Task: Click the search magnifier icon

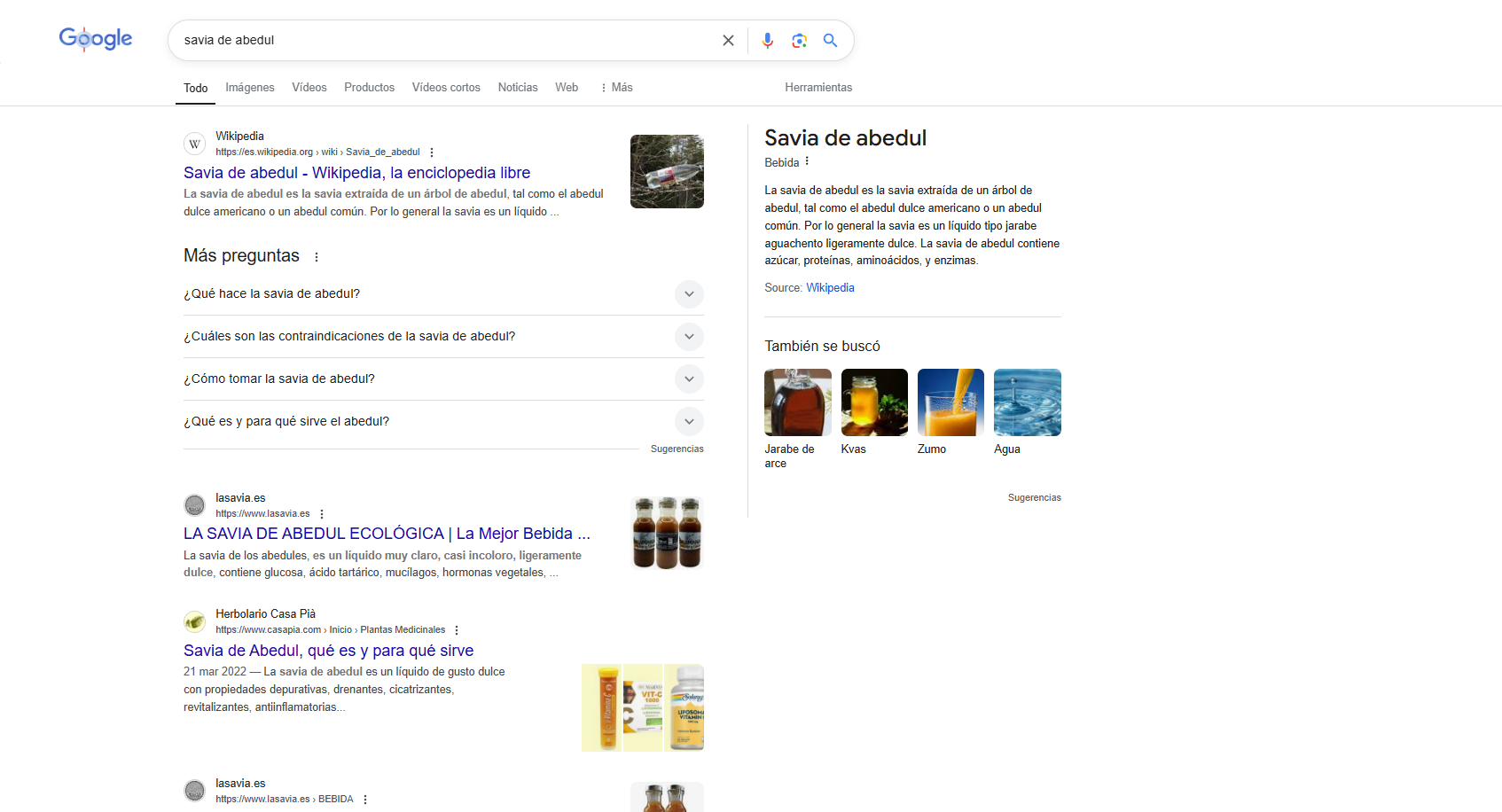Action: point(830,40)
